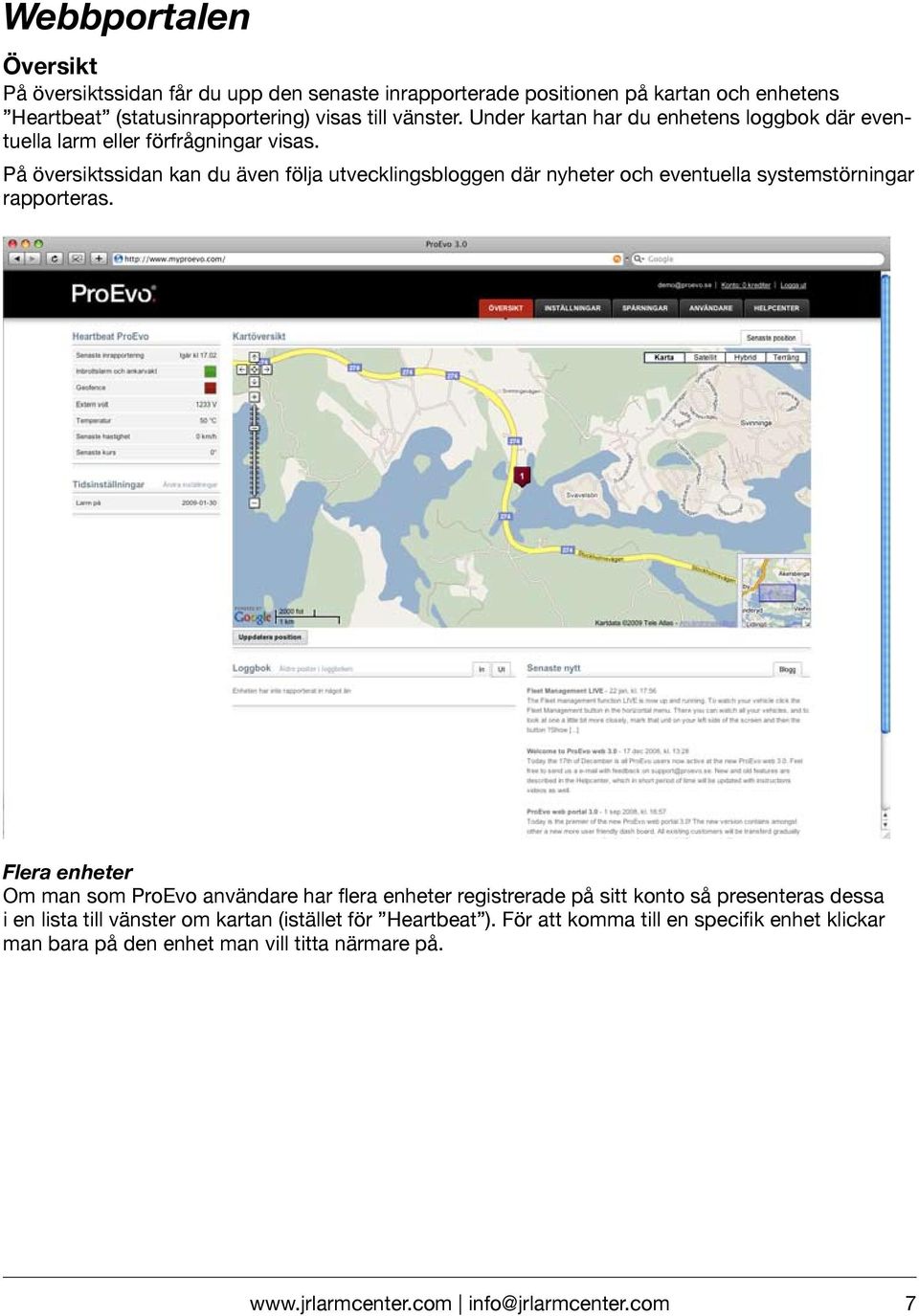Viewport: 919px width, 1316px height.
Task: Click the Logga ut link
Action: pos(794,285)
